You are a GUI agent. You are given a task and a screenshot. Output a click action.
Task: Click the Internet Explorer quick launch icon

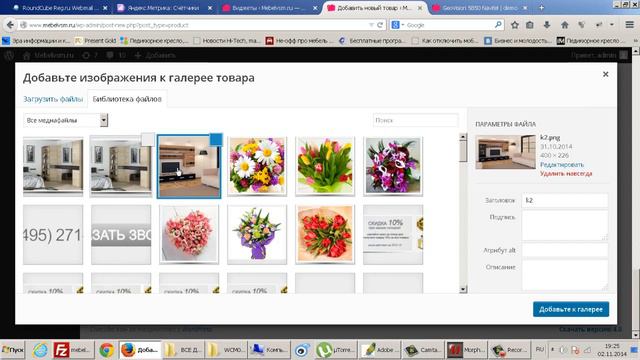(40, 350)
